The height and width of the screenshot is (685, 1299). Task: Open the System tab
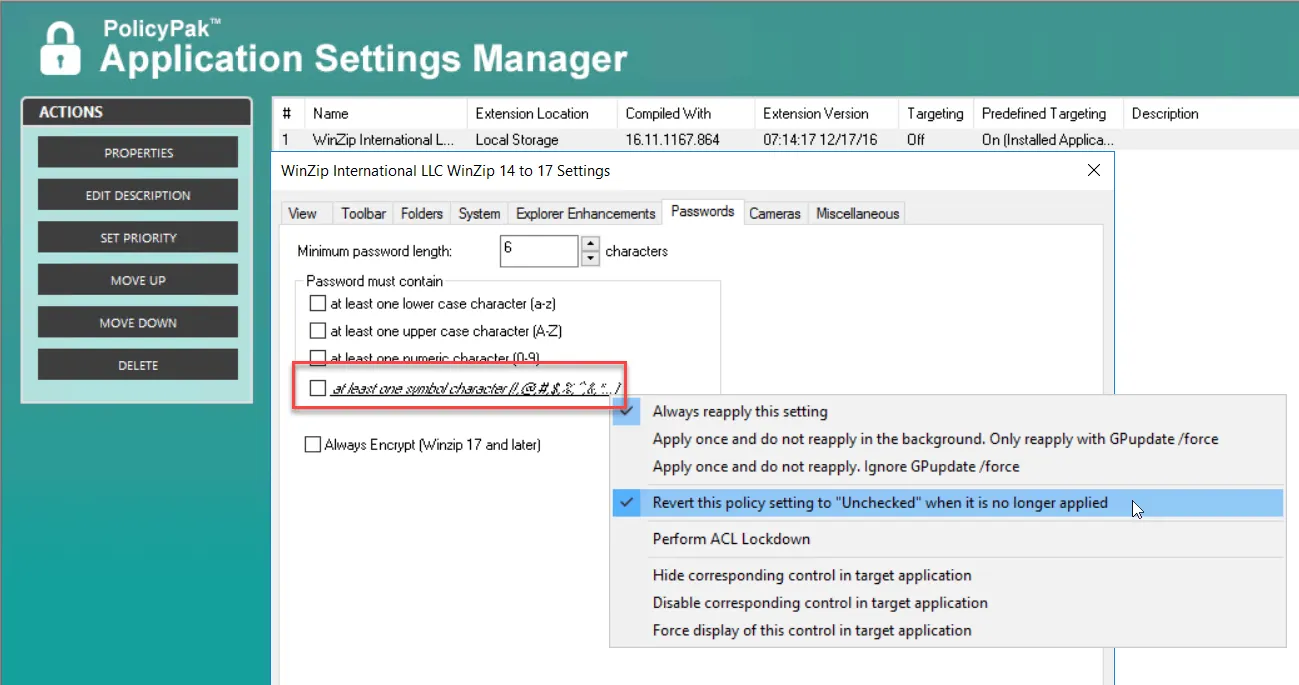click(479, 213)
